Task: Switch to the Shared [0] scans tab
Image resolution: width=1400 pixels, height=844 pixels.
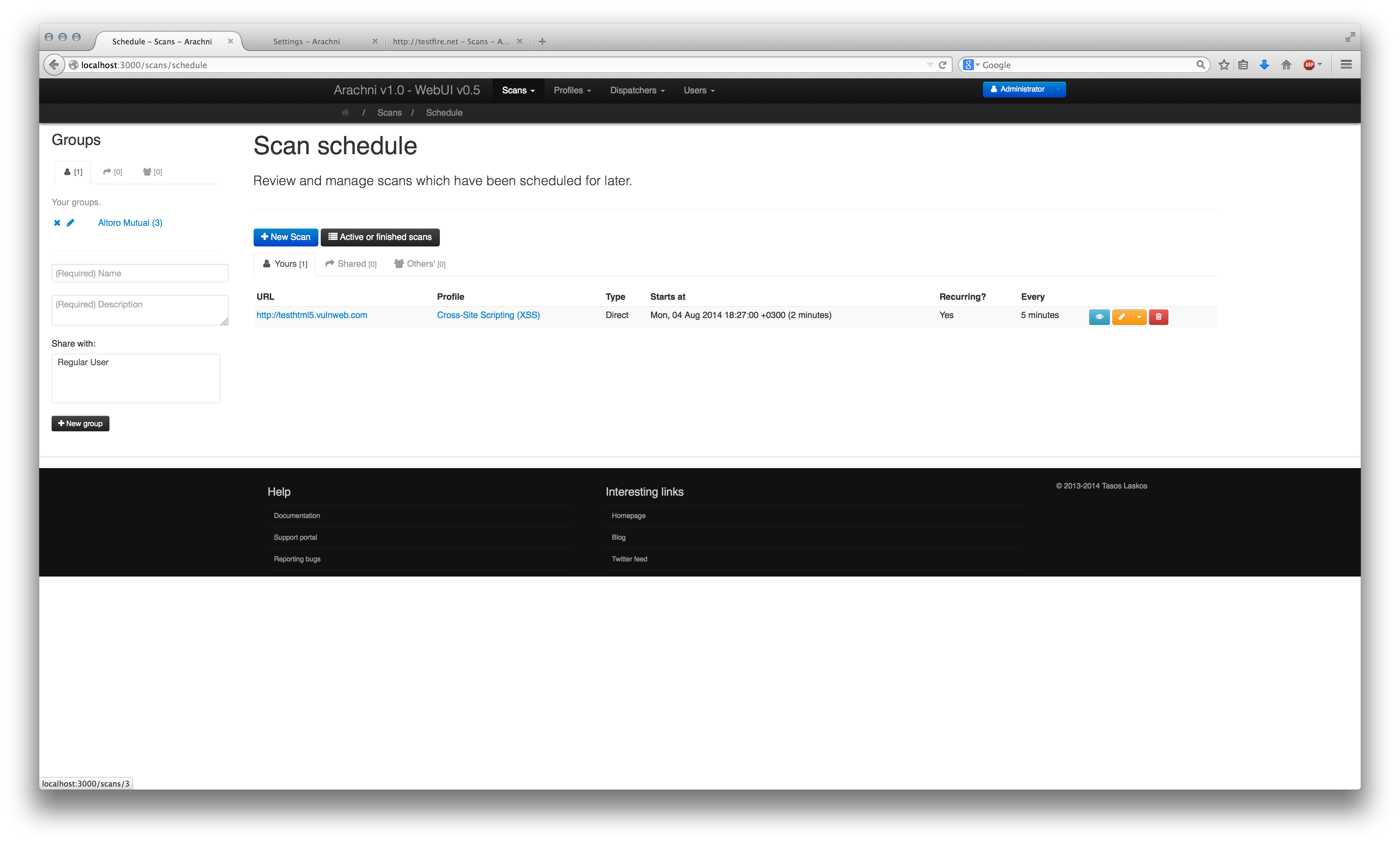Action: click(x=351, y=264)
